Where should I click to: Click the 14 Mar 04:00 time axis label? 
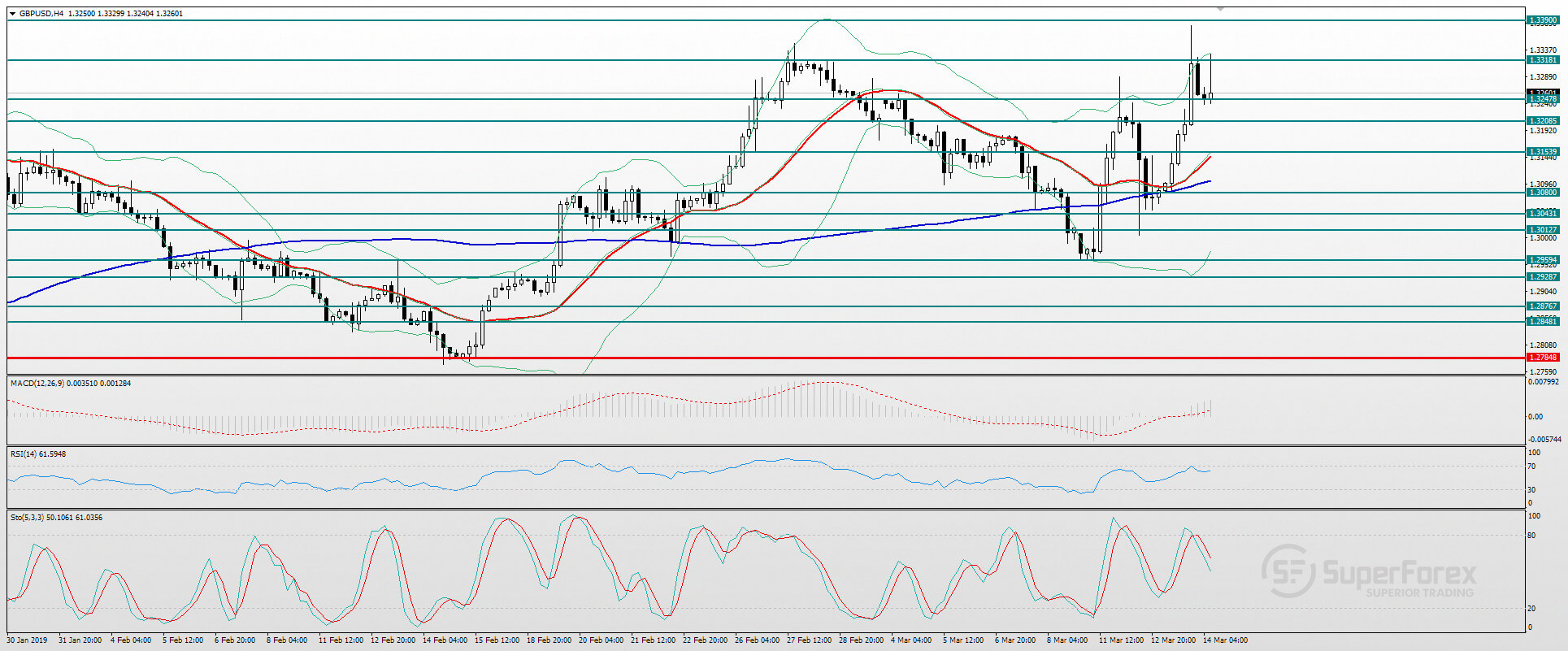coord(1225,640)
